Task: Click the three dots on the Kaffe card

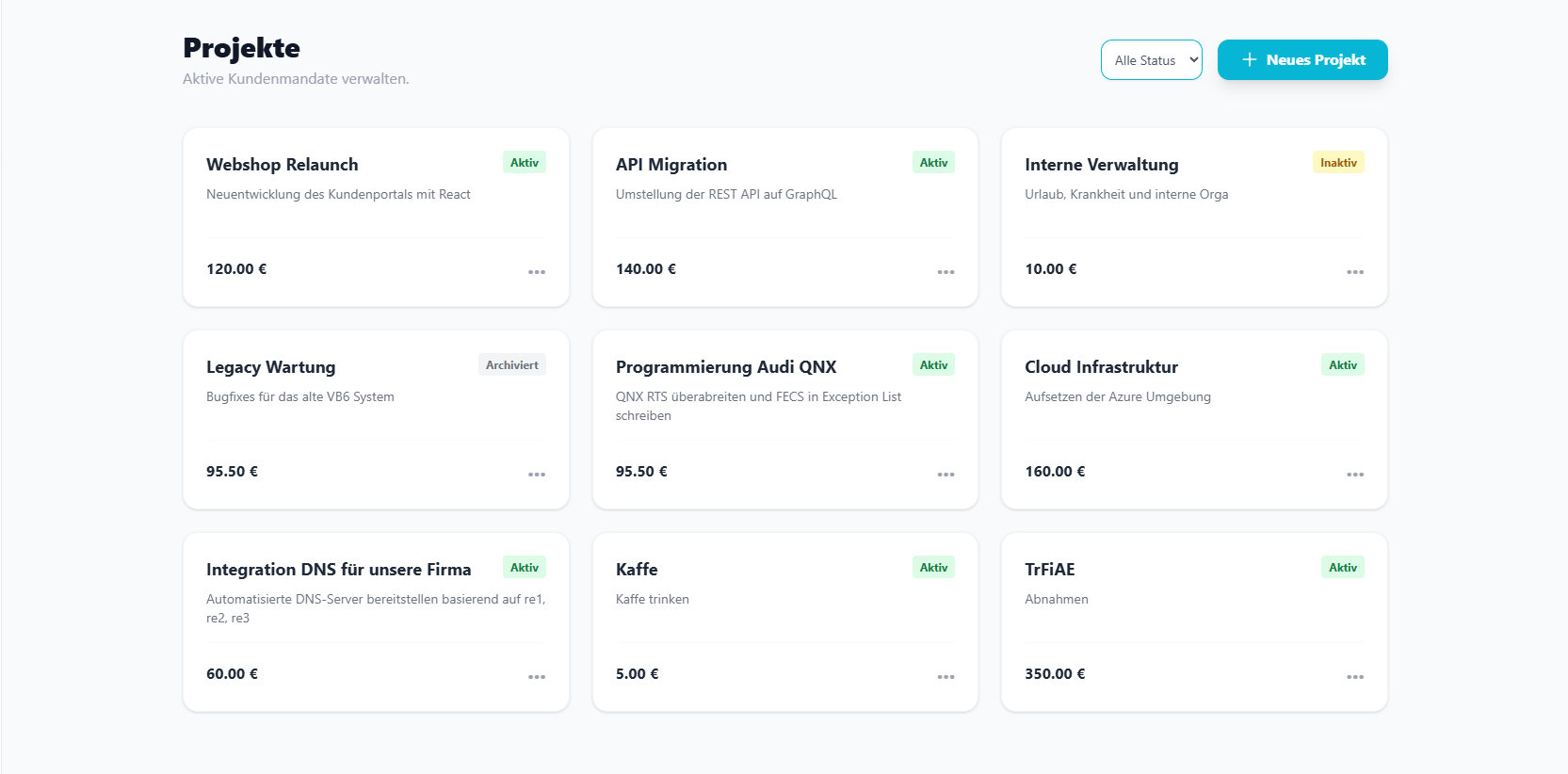Action: [x=946, y=677]
